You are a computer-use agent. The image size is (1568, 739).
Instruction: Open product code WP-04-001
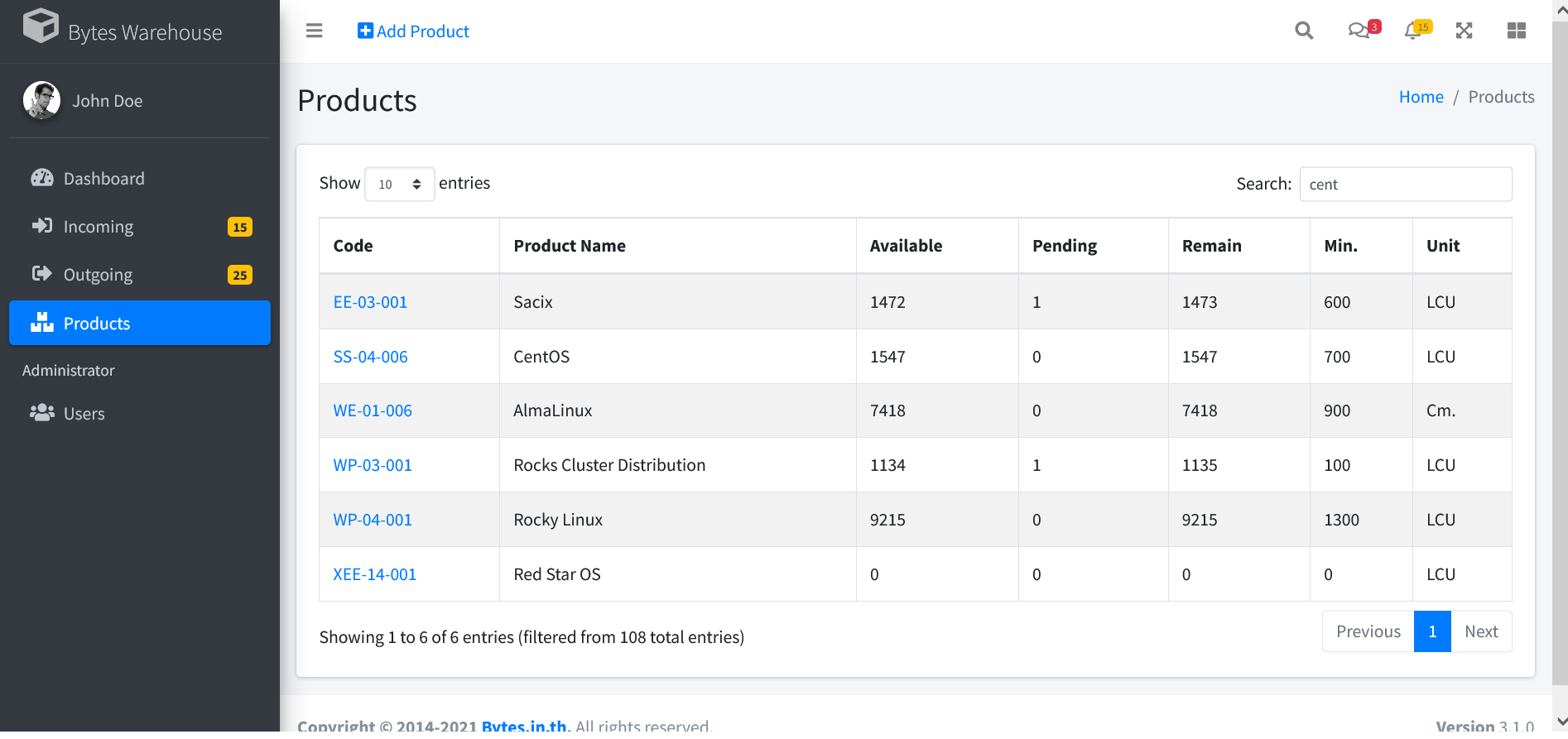pos(373,520)
